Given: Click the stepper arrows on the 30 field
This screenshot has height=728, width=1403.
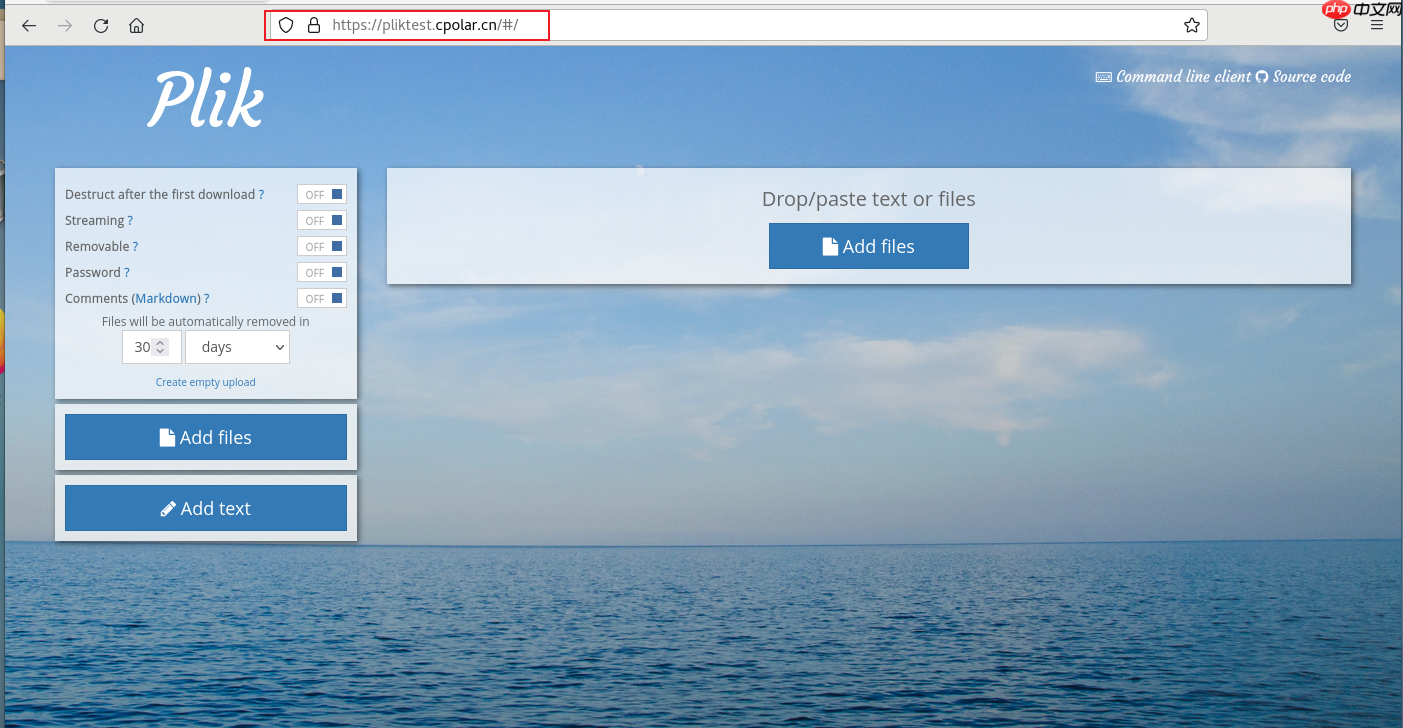Looking at the screenshot, I should pyautogui.click(x=161, y=347).
